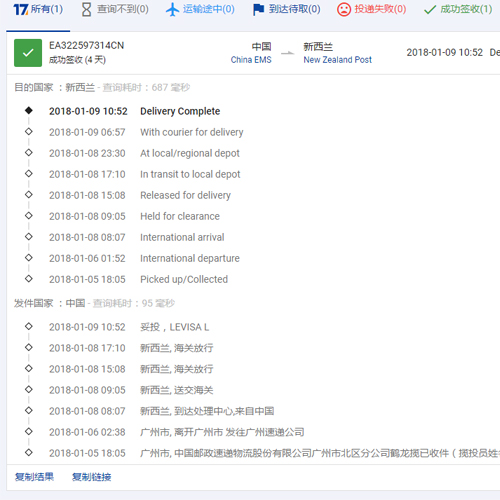Screen dimensions: 500x500
Task: Click 复制链接 to copy link
Action: pos(92,477)
